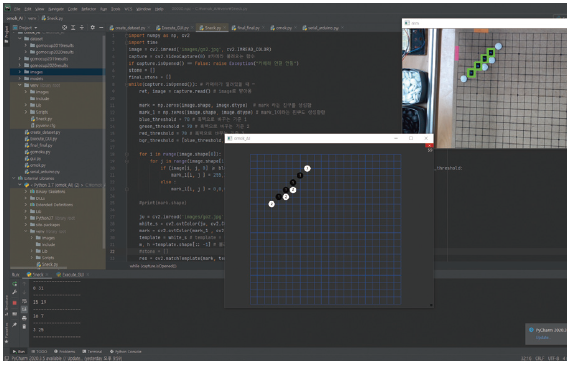Select pyvenv.cfg in project tree
The height and width of the screenshot is (365, 570).
[x=43, y=125]
